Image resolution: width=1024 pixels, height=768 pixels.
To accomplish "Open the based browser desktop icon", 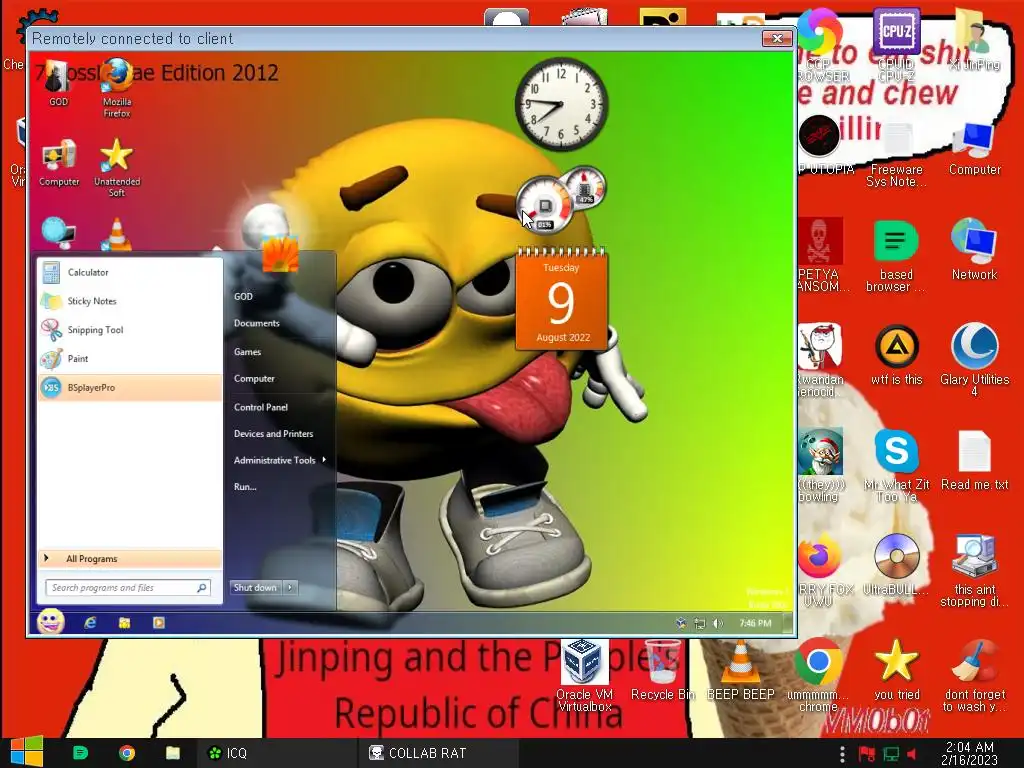I will coord(896,256).
